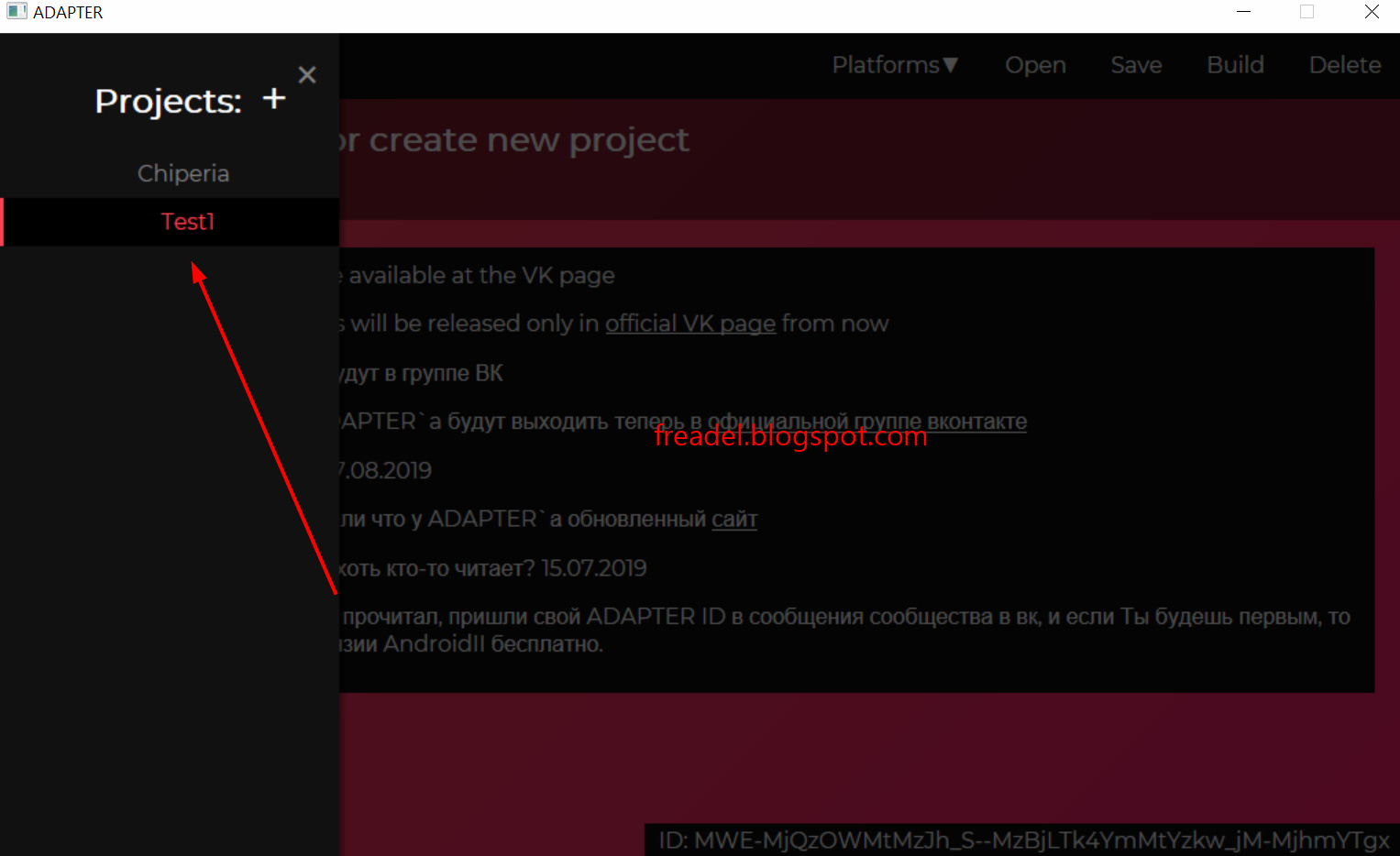Click the ADAPTER app icon in title bar
This screenshot has height=856, width=1400.
(x=17, y=12)
